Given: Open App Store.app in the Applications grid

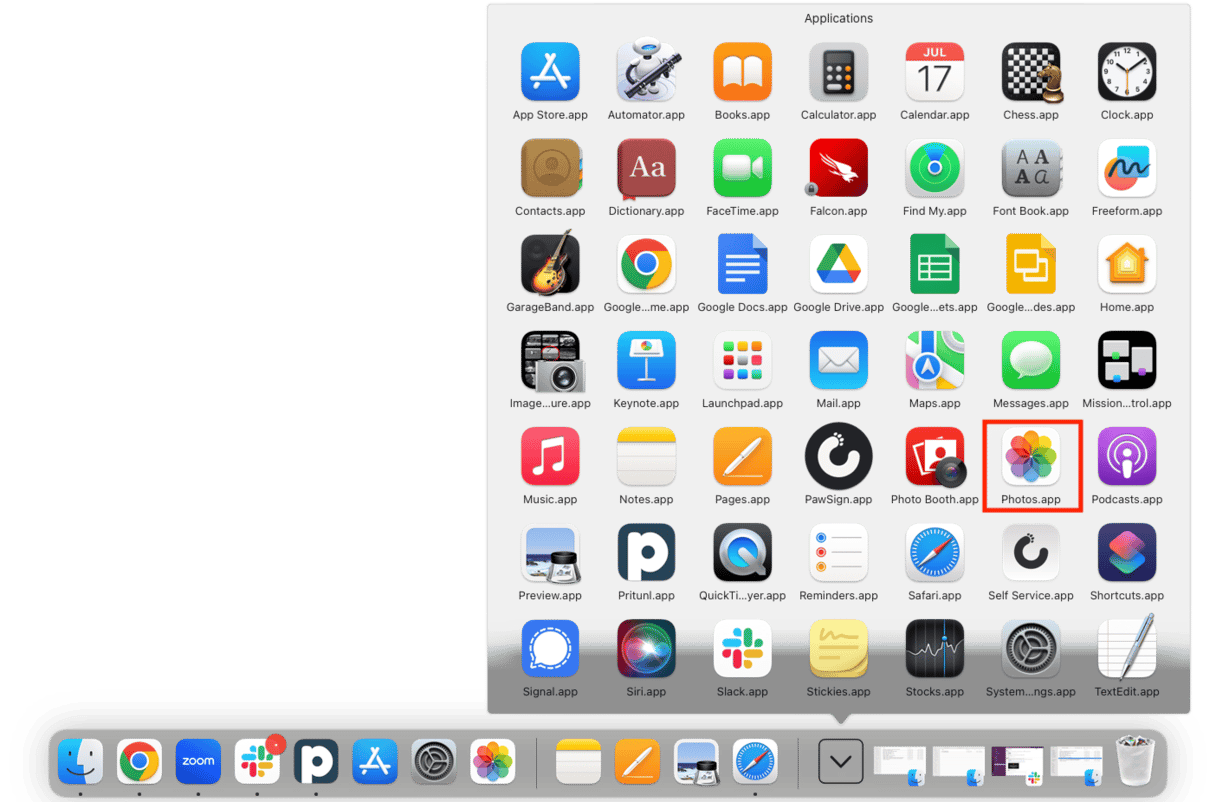Looking at the screenshot, I should tap(550, 72).
